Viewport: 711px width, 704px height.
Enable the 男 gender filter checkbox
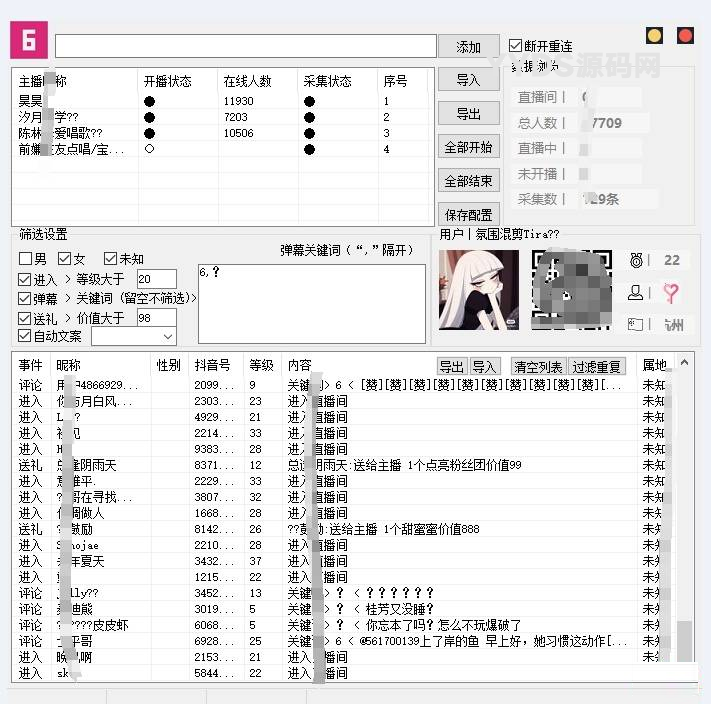(26, 259)
